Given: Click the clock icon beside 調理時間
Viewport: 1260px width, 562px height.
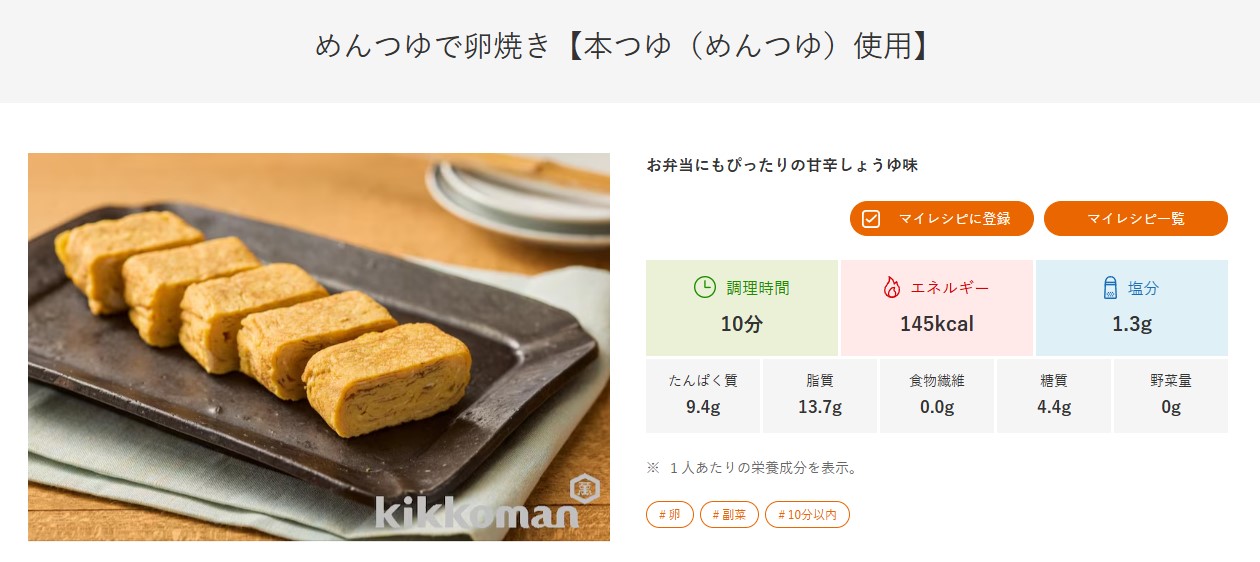Looking at the screenshot, I should coord(704,288).
